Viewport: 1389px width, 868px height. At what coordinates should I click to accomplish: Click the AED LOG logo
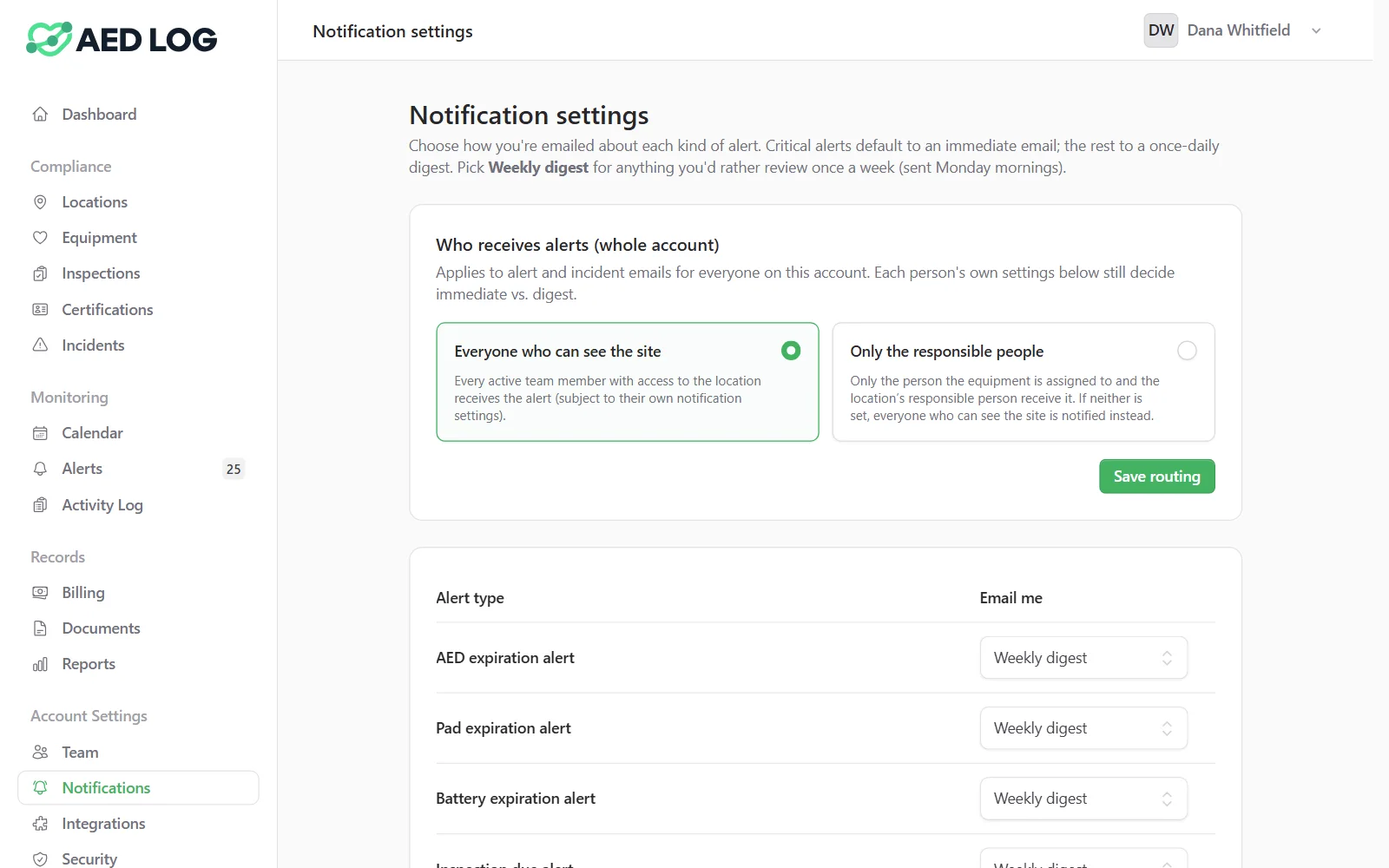pyautogui.click(x=122, y=39)
